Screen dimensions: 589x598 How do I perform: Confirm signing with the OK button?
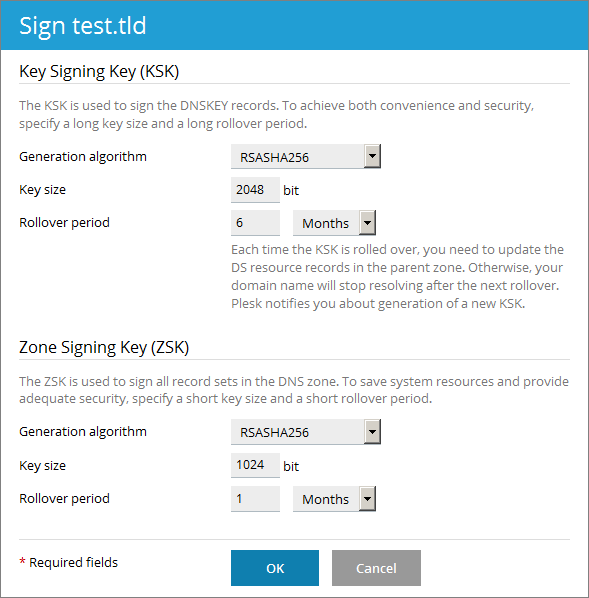275,568
